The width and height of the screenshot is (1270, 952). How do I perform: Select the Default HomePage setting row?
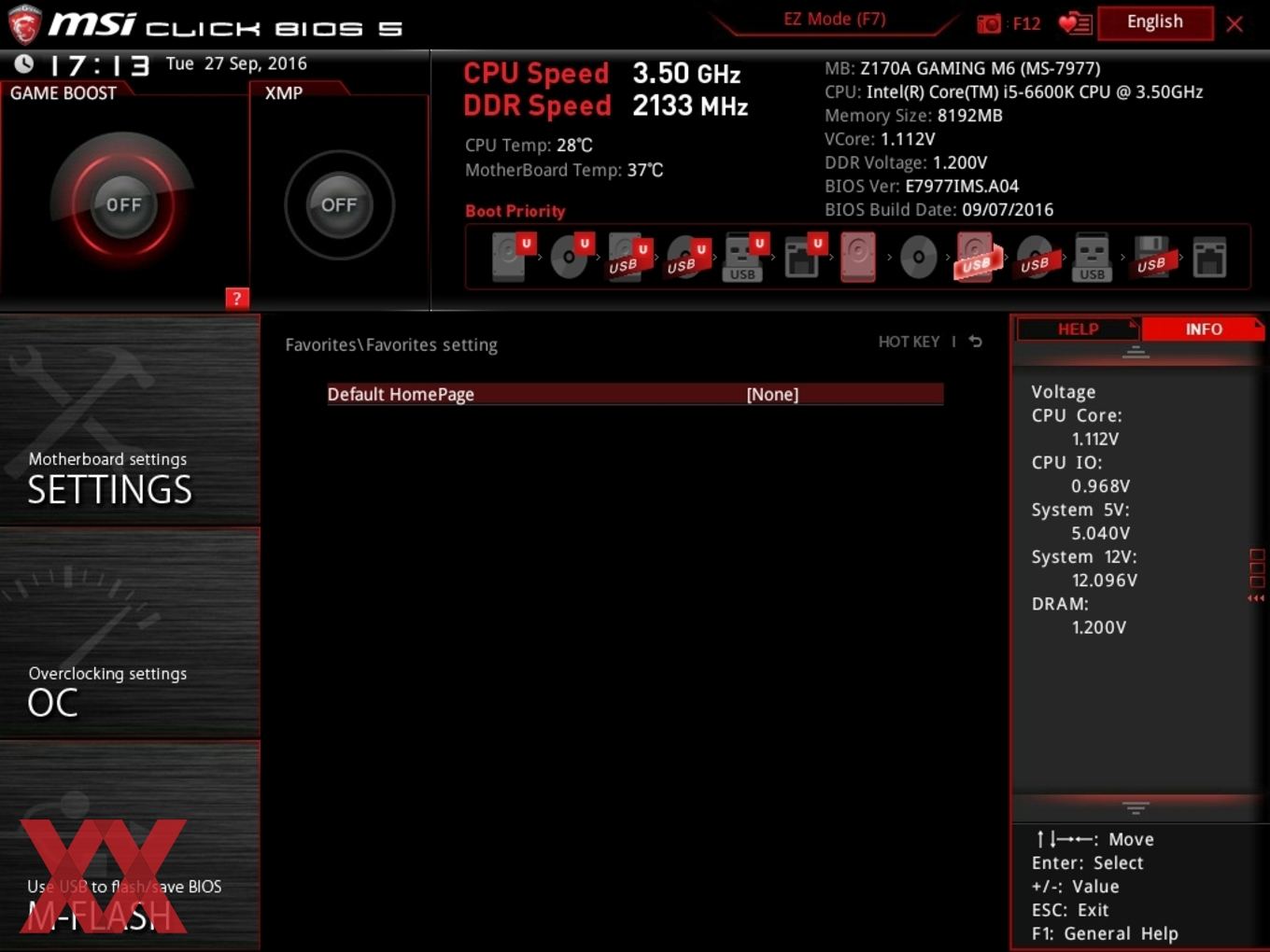(x=635, y=394)
